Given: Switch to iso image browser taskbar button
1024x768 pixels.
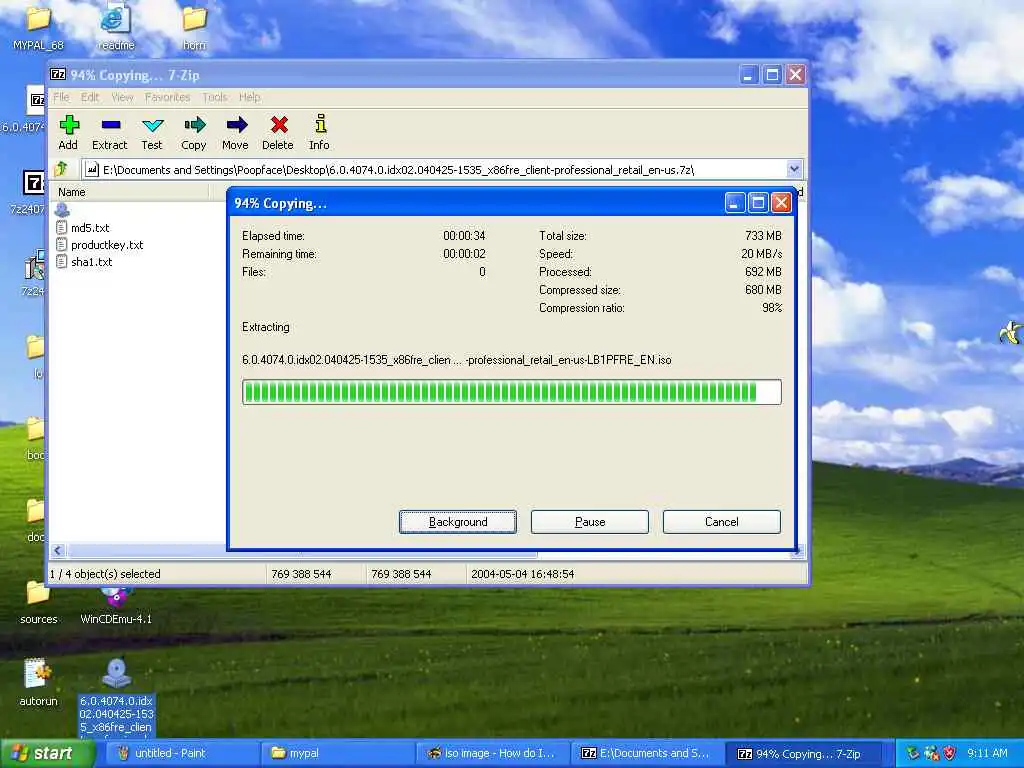Looking at the screenshot, I should click(492, 753).
